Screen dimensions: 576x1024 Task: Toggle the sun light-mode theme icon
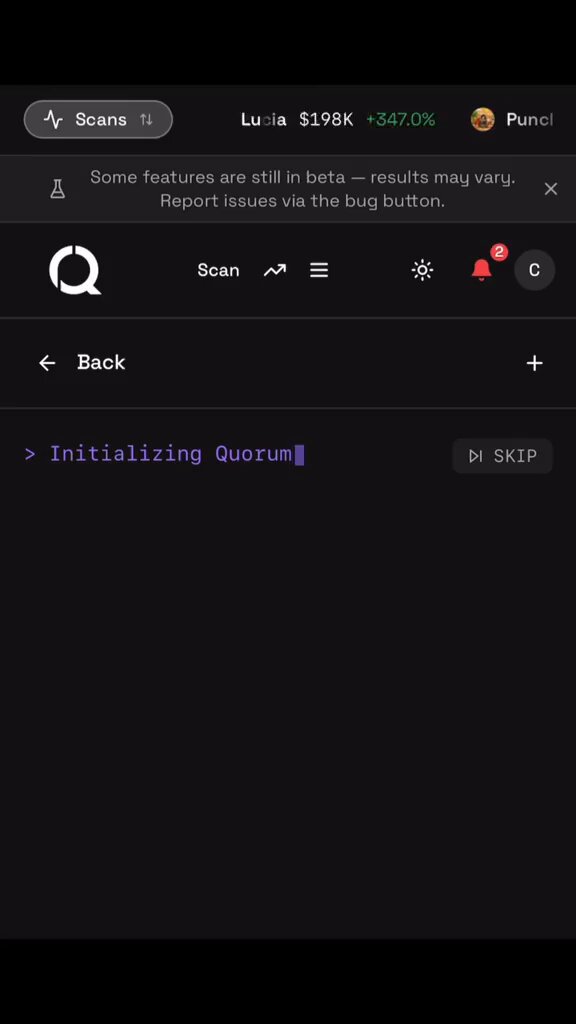[x=422, y=270]
